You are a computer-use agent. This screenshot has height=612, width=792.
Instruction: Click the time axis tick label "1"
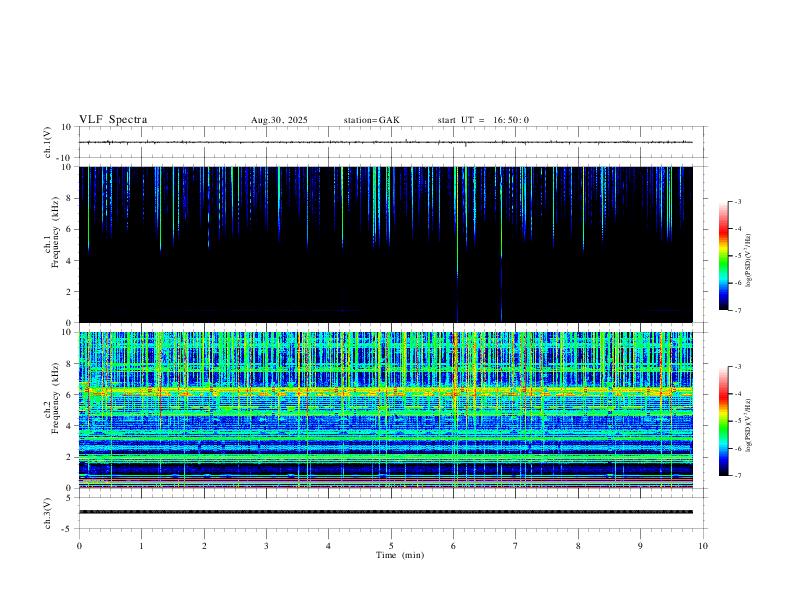pos(141,546)
